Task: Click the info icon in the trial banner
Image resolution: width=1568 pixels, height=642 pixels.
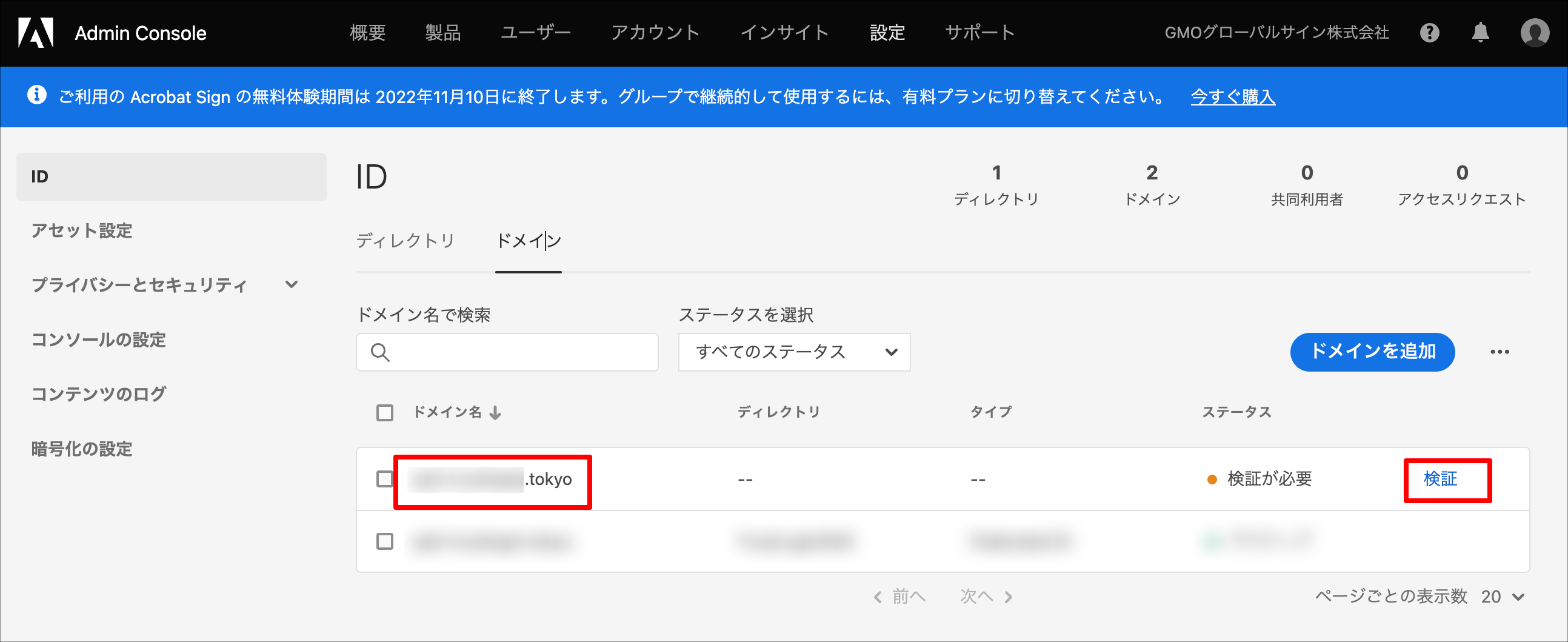Action: [x=36, y=96]
